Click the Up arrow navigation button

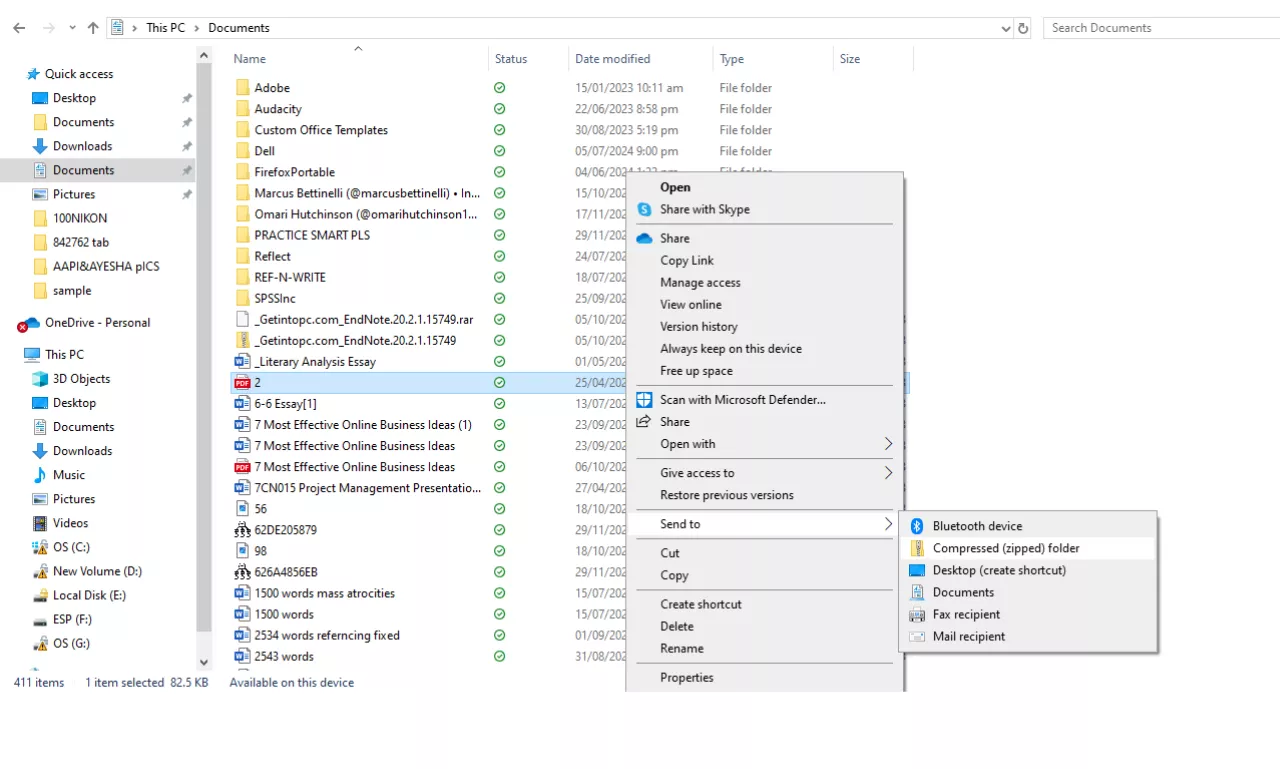pyautogui.click(x=93, y=28)
